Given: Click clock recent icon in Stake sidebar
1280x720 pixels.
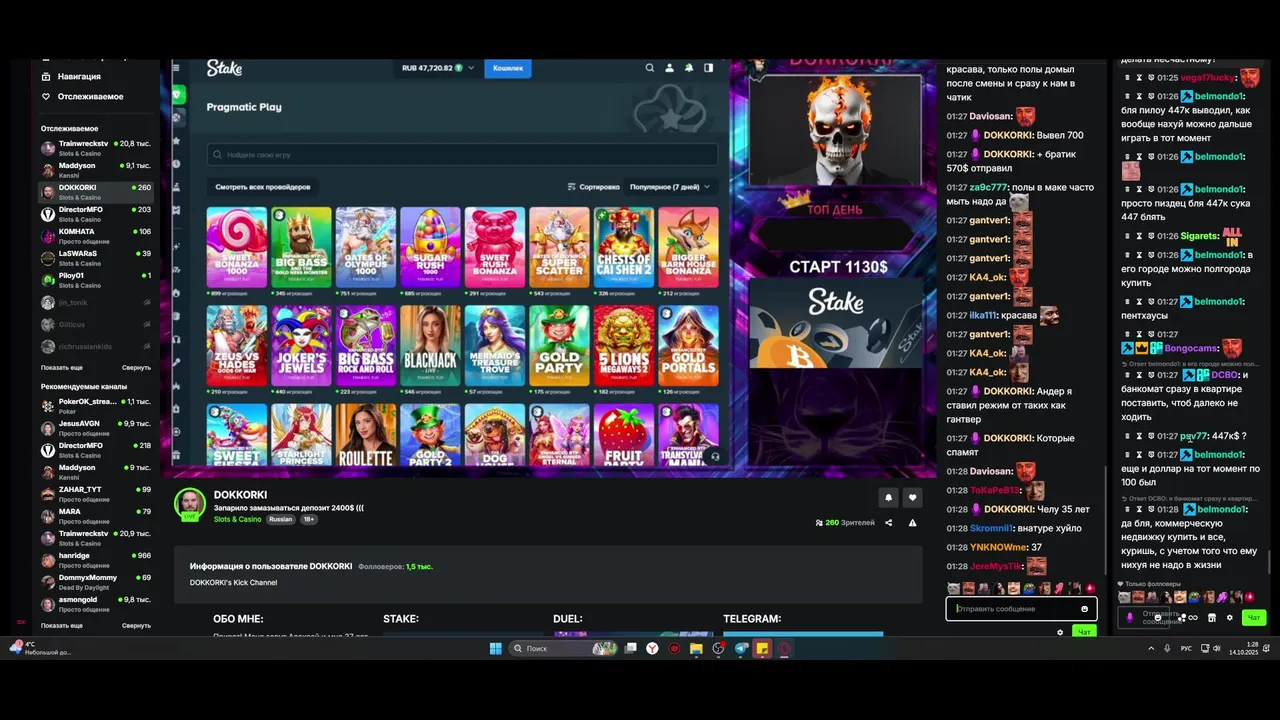Looking at the screenshot, I should [177, 163].
